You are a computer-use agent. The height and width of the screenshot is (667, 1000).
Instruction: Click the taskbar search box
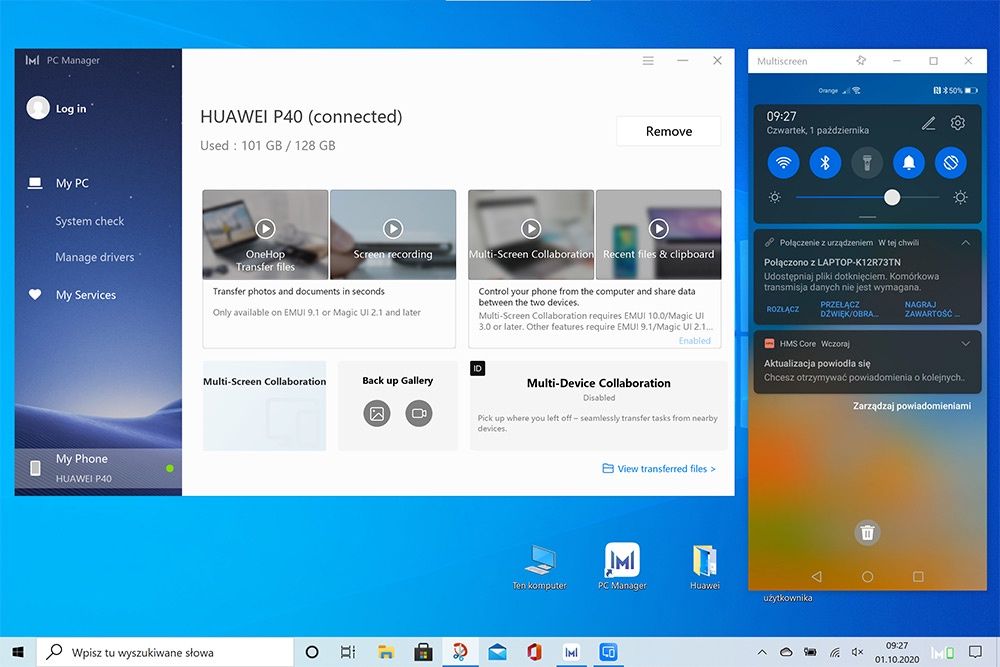165,652
